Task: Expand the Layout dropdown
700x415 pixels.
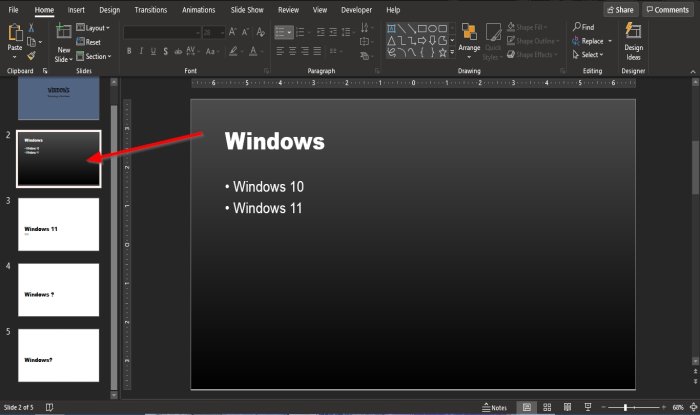Action: coord(93,28)
